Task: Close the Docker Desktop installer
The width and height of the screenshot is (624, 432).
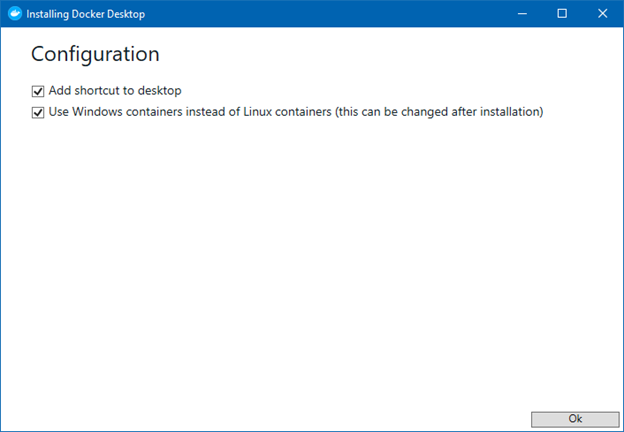Action: (x=603, y=14)
